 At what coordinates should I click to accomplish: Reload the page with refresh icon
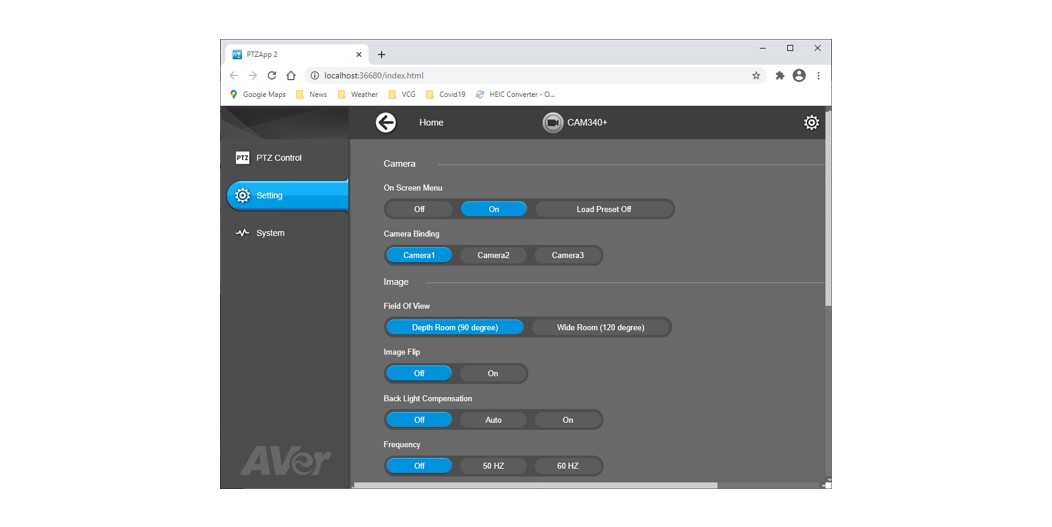point(272,75)
